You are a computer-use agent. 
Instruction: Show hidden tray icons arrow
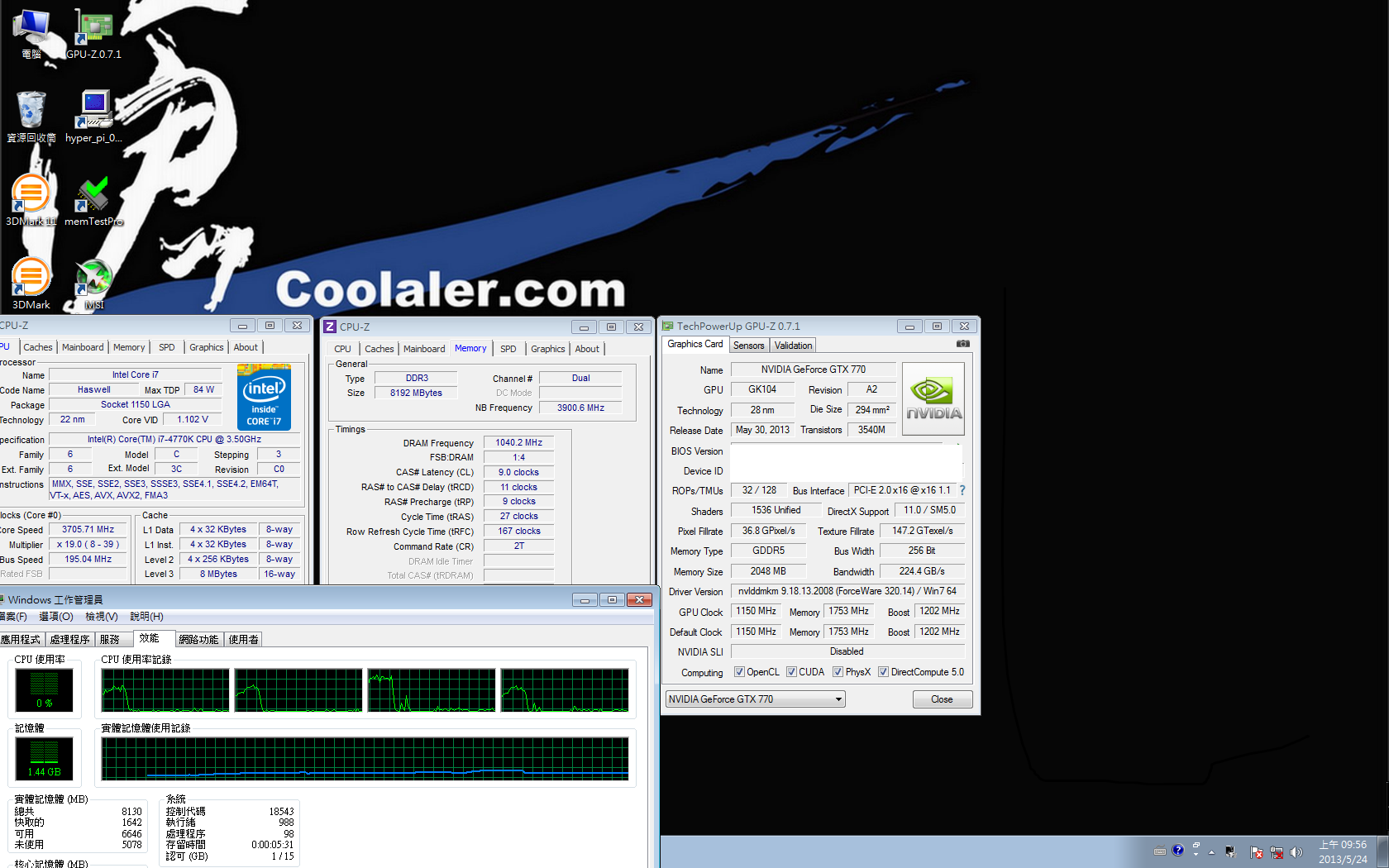[x=1212, y=852]
